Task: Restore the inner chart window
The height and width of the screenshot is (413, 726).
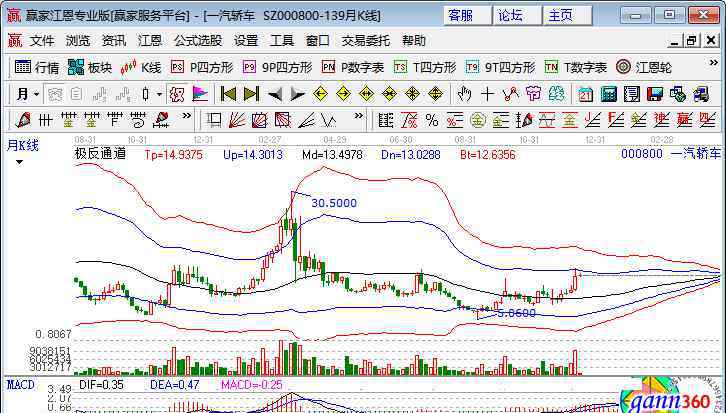Action: pyautogui.click(x=692, y=41)
